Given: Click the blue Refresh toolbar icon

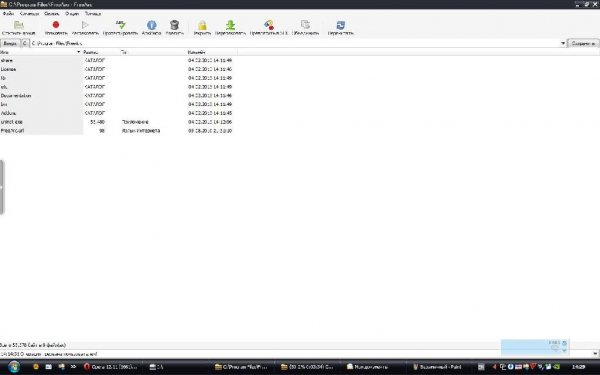Looking at the screenshot, I should pyautogui.click(x=341, y=25).
